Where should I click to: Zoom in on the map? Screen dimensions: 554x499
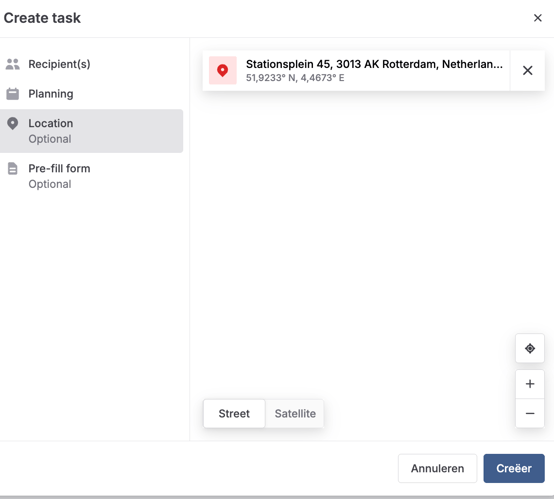[x=530, y=384]
